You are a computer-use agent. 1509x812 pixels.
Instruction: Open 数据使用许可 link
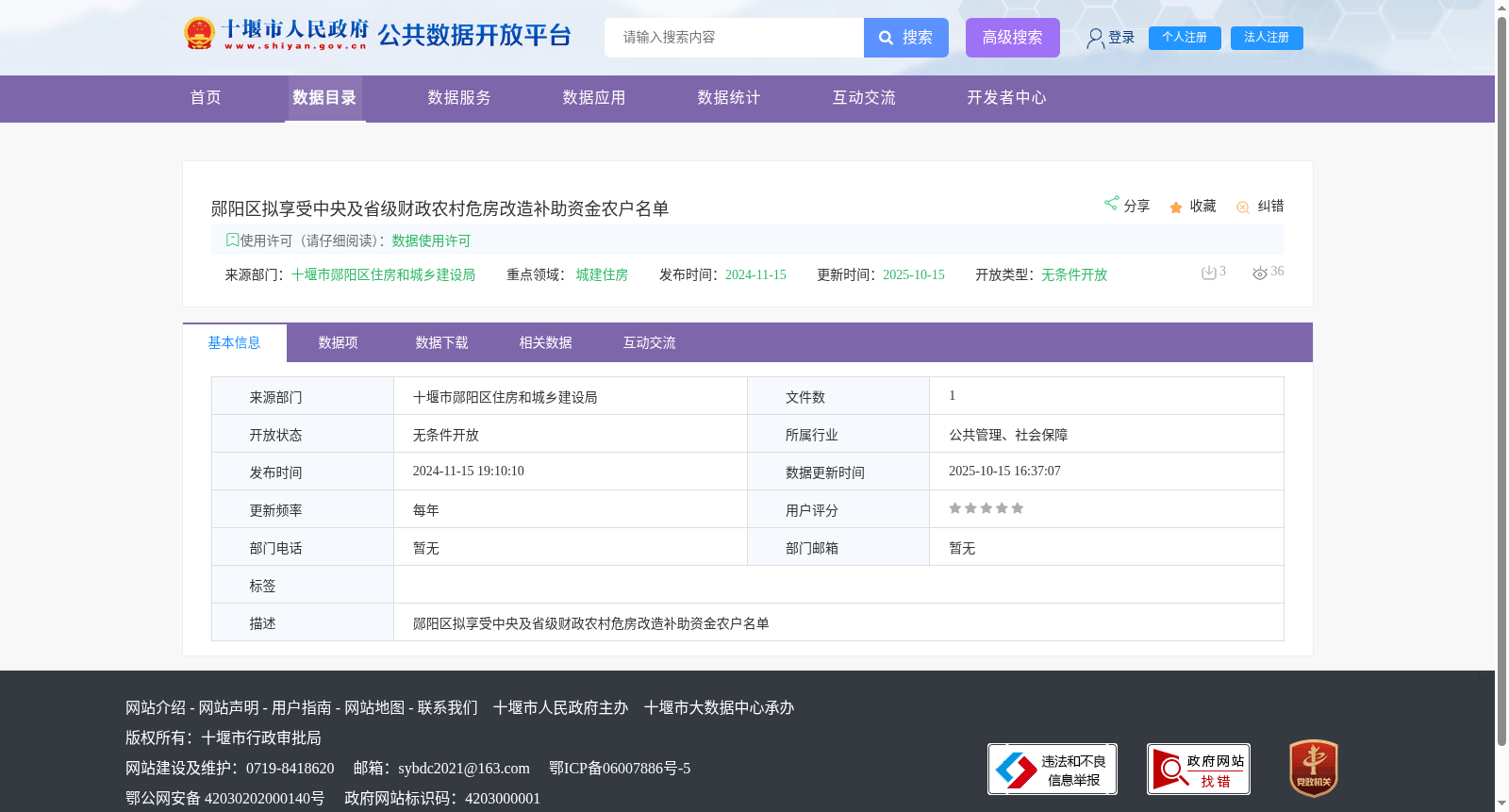(x=431, y=240)
